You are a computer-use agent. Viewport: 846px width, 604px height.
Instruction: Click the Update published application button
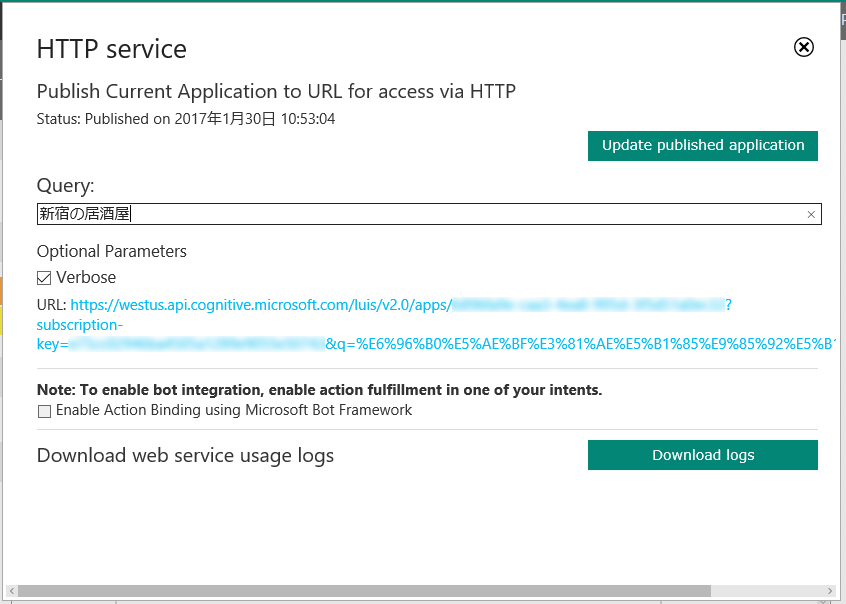click(x=702, y=146)
